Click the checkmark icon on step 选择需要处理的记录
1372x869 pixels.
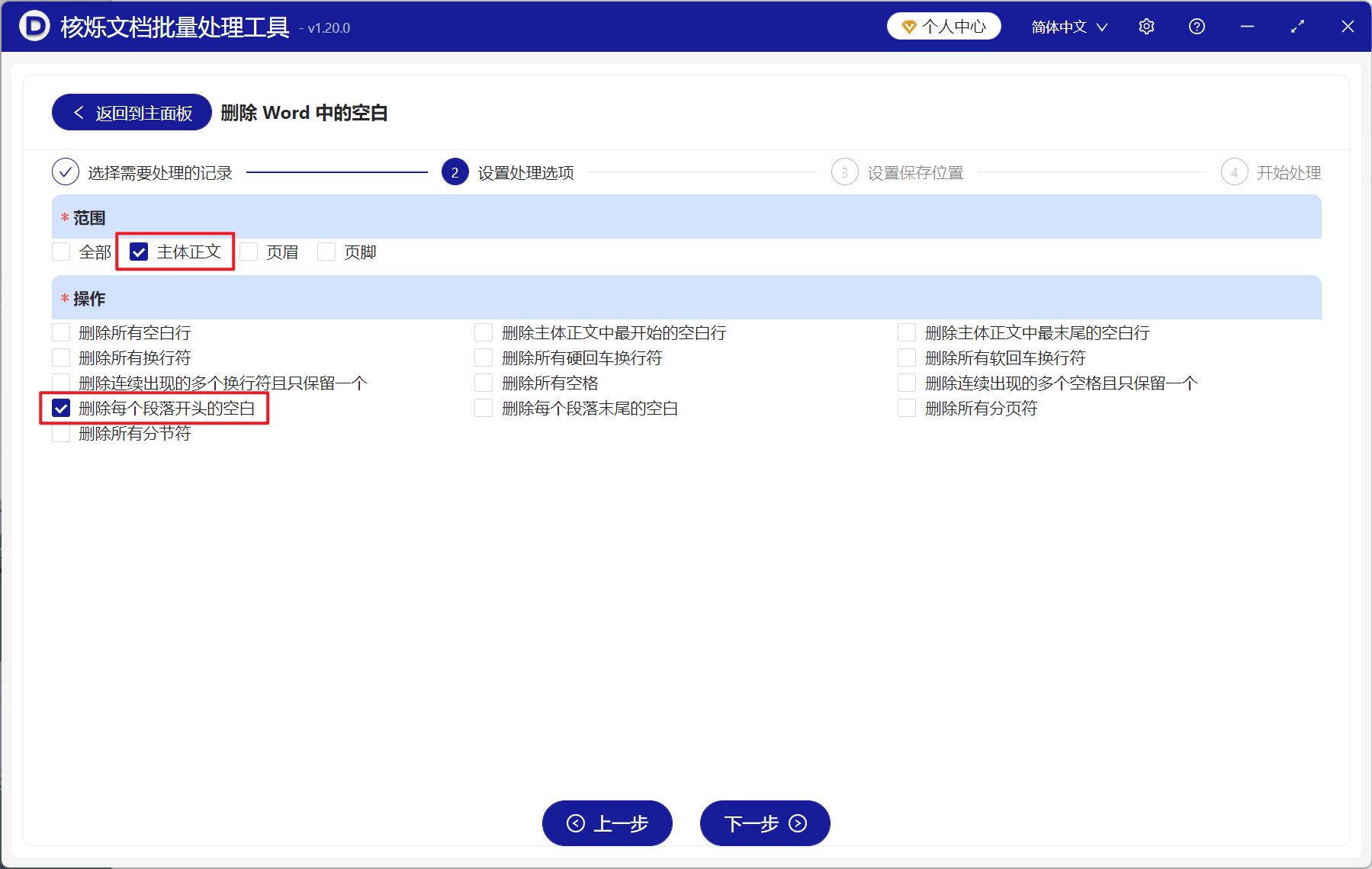coord(66,172)
